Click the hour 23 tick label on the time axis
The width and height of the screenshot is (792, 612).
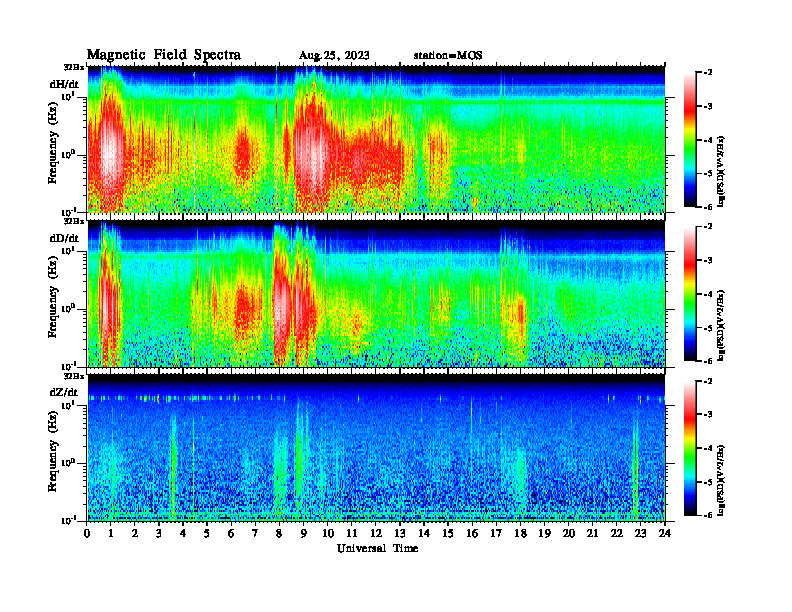640,533
